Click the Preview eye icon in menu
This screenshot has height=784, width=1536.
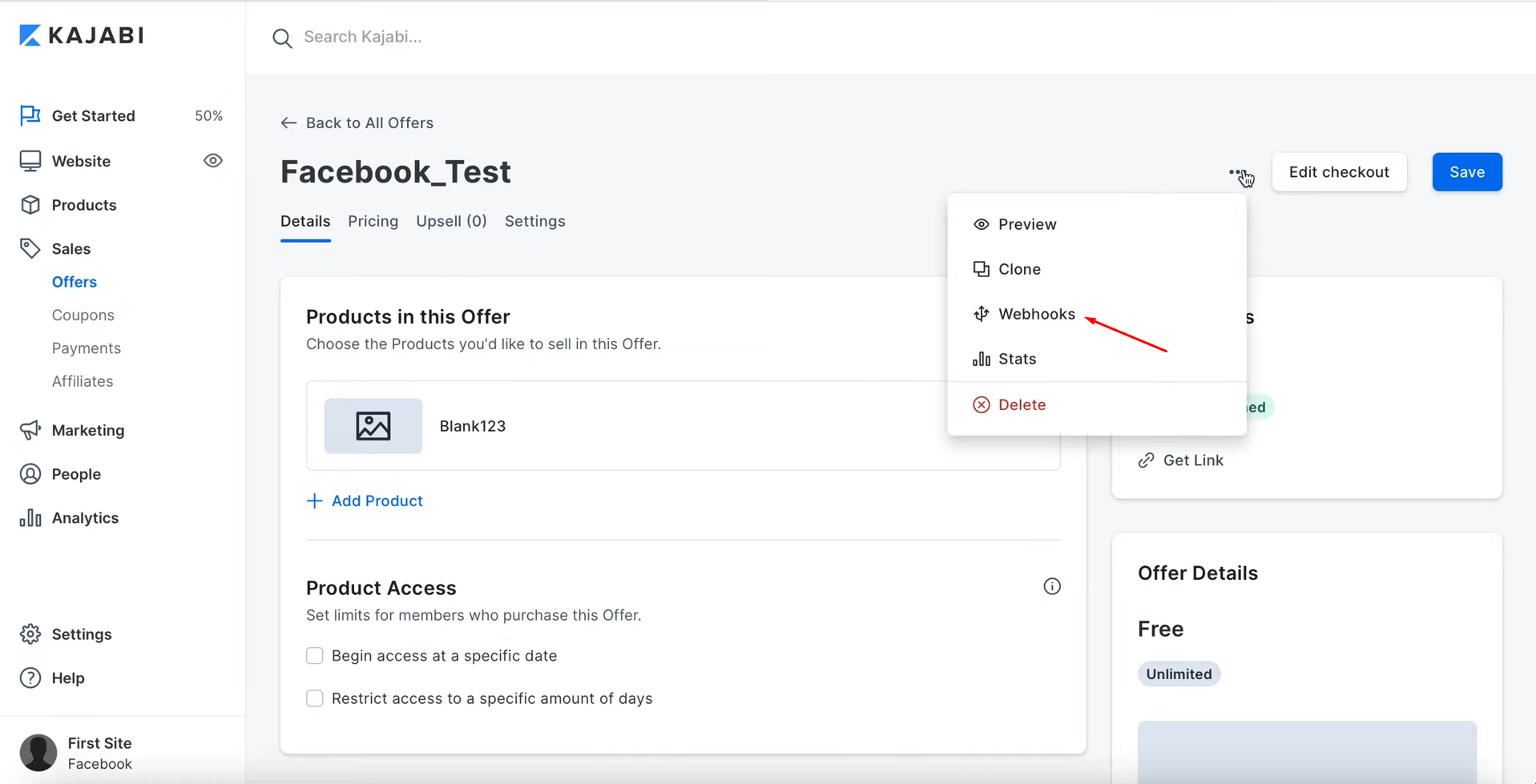click(x=981, y=224)
